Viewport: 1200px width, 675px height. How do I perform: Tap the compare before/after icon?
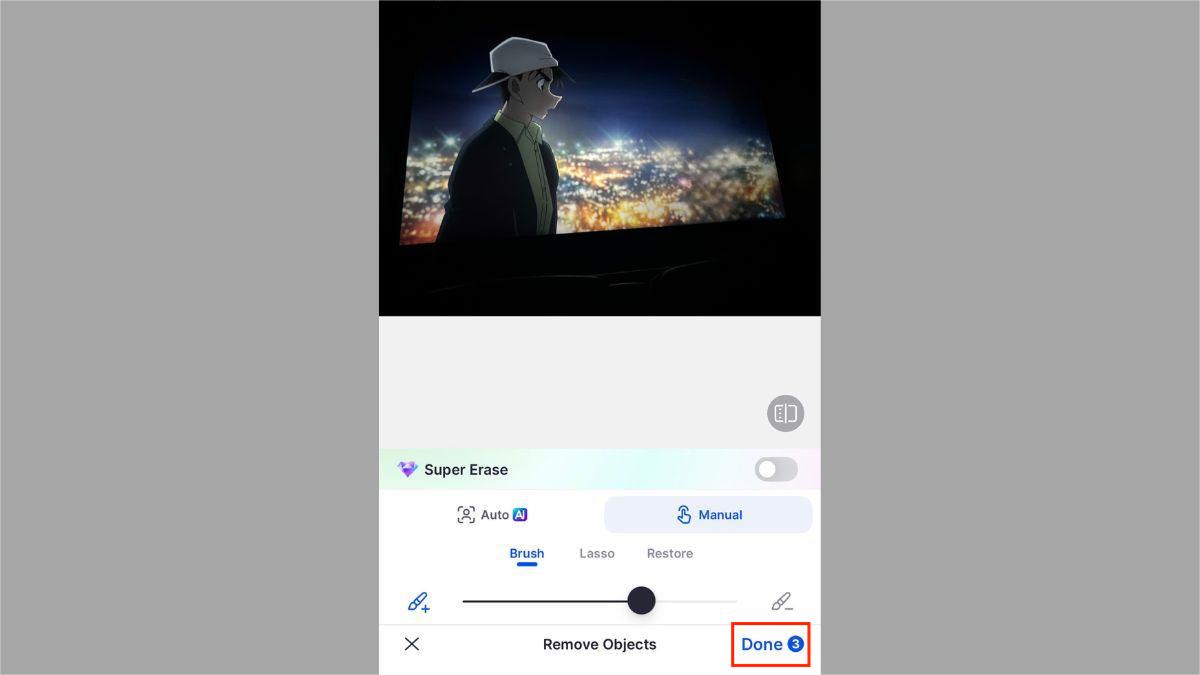[x=786, y=413]
